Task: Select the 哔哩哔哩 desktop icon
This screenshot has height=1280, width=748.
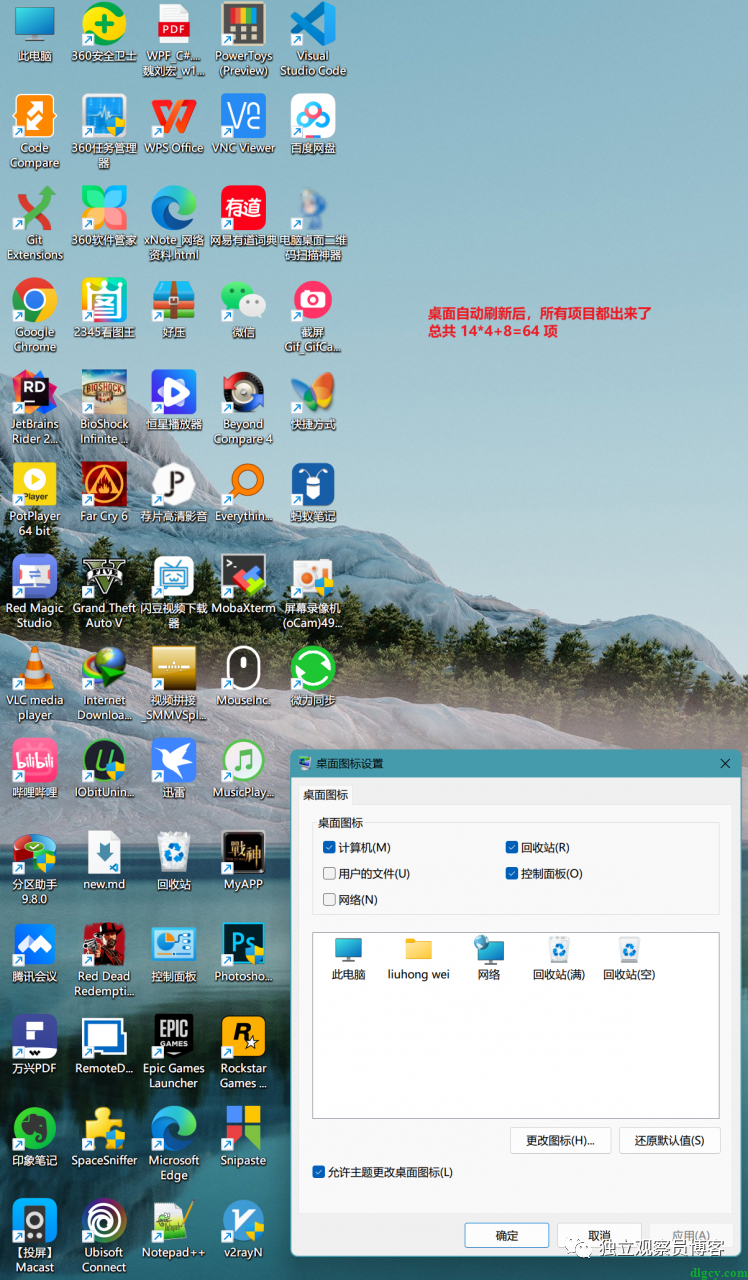Action: [34, 769]
